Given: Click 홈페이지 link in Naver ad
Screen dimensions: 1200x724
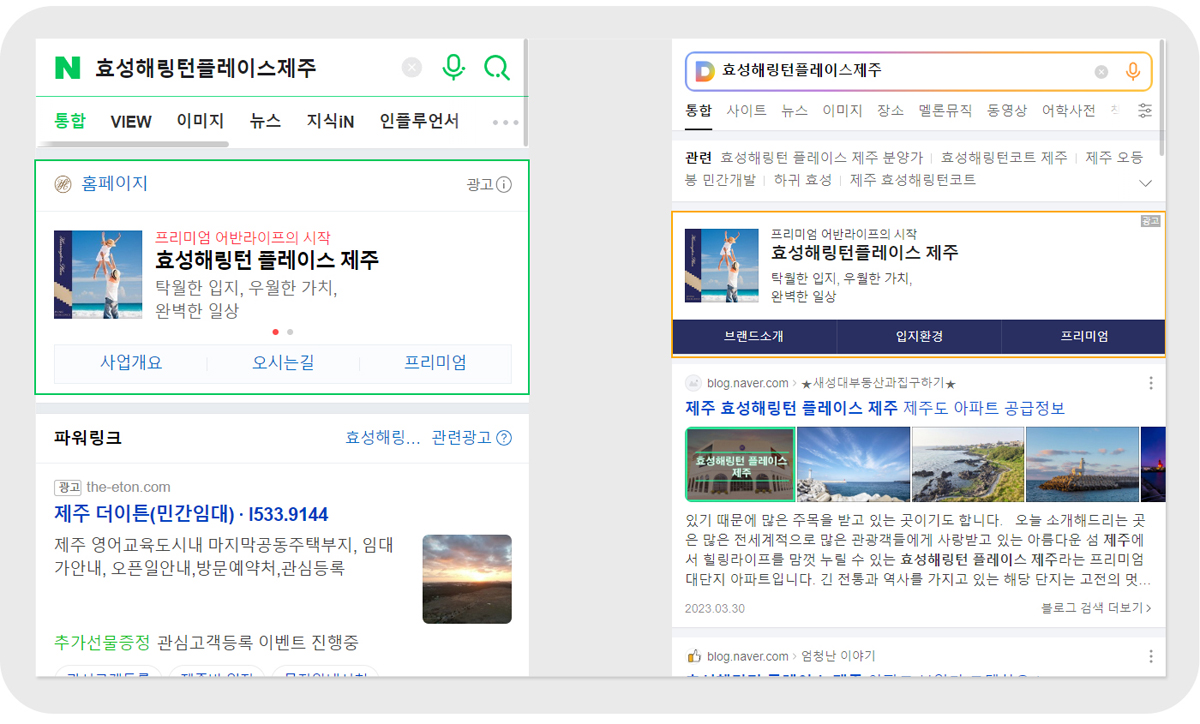Looking at the screenshot, I should click(114, 184).
